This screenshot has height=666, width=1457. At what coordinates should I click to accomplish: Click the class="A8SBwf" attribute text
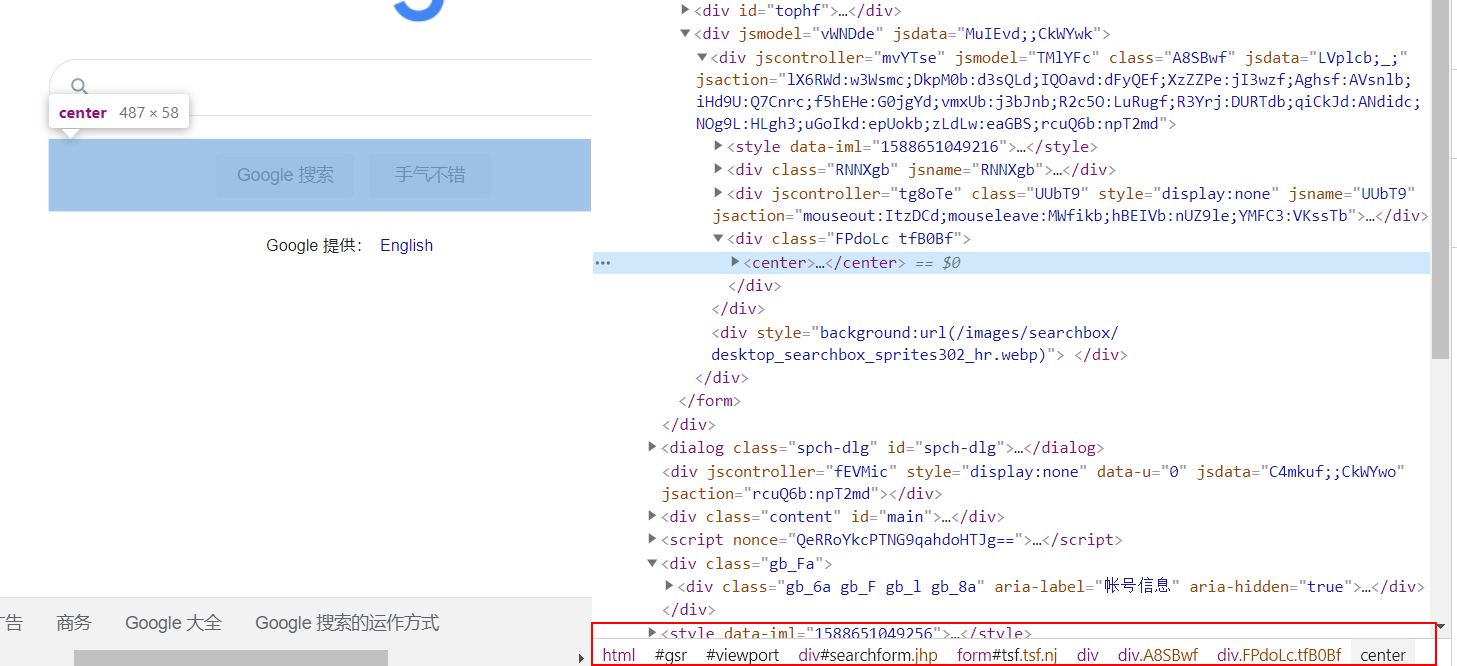pyautogui.click(x=1172, y=58)
